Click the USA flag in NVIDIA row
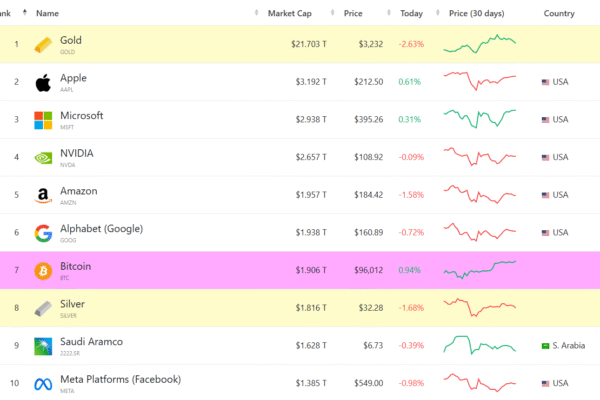This screenshot has height=400, width=600. click(x=545, y=157)
